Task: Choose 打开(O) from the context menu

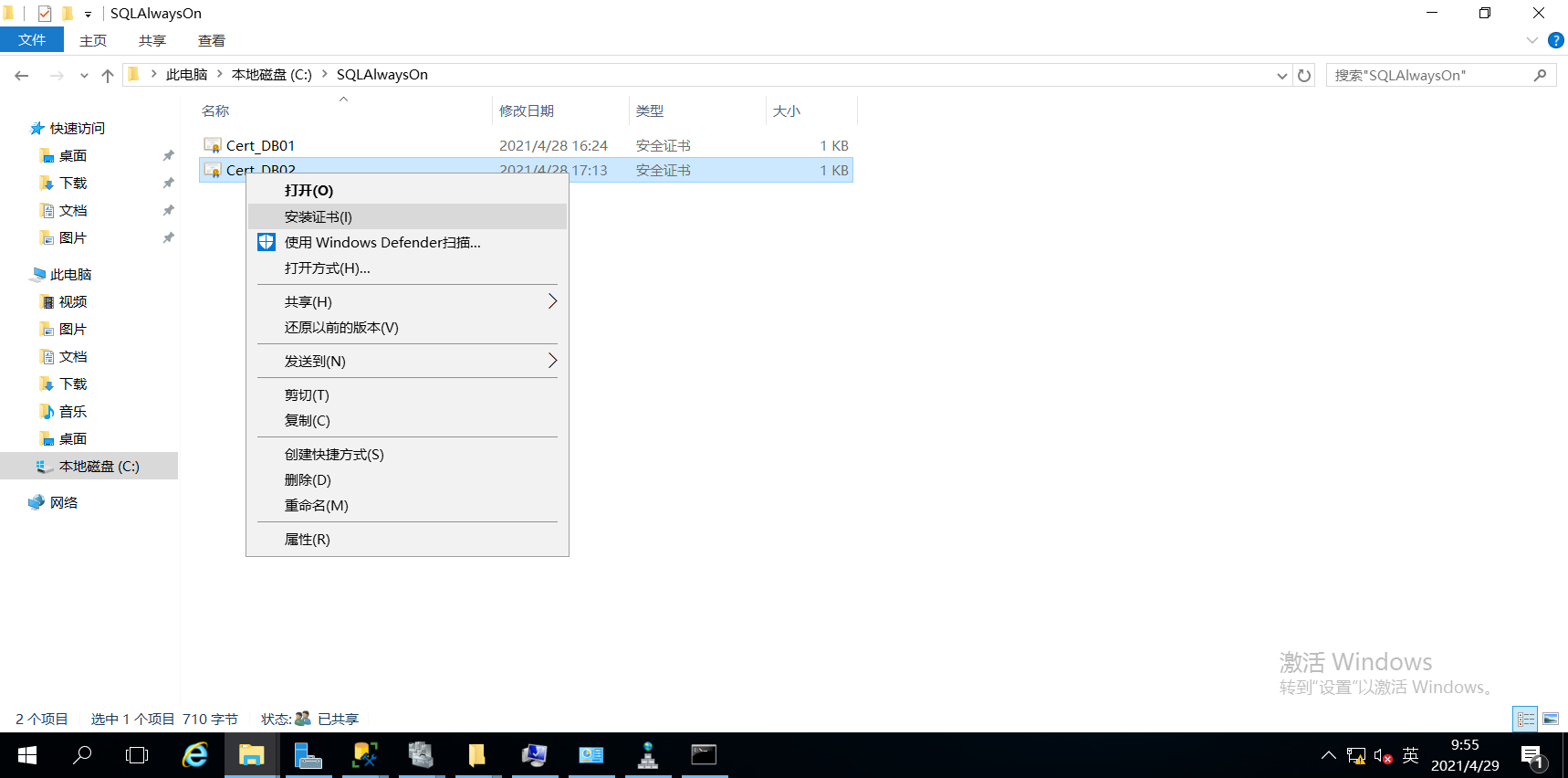Action: [407, 190]
